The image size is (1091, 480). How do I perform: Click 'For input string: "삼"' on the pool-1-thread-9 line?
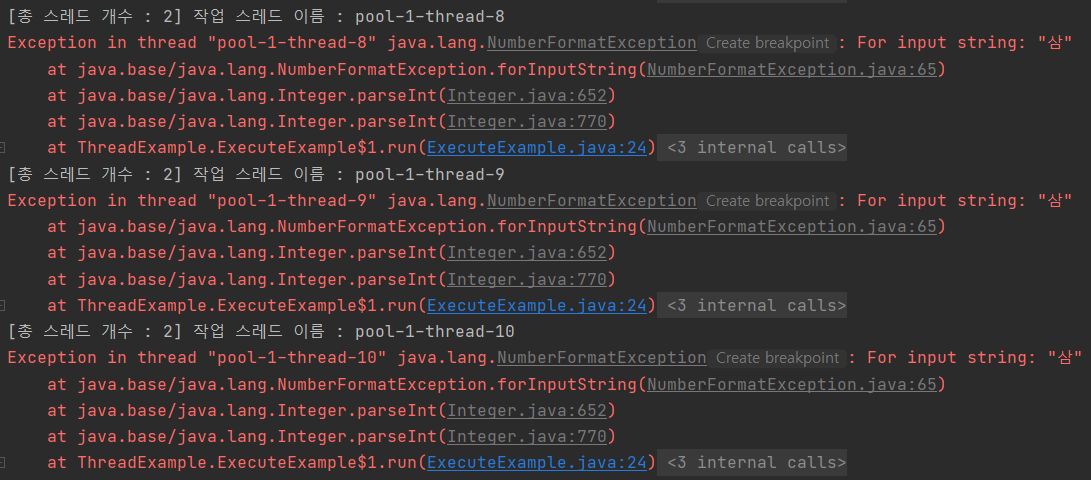tap(964, 200)
